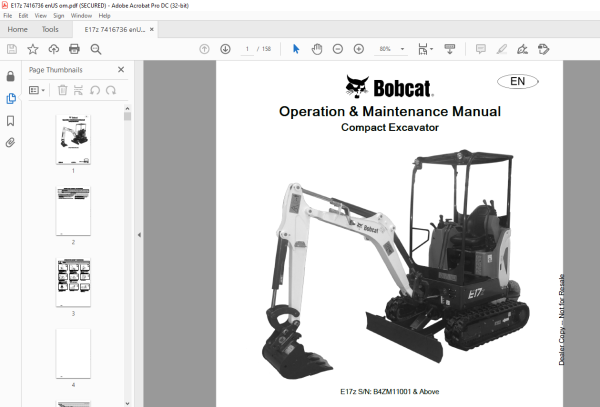Click the read mode scrolling icon
Screen dimensions: 600x407
tap(450, 49)
